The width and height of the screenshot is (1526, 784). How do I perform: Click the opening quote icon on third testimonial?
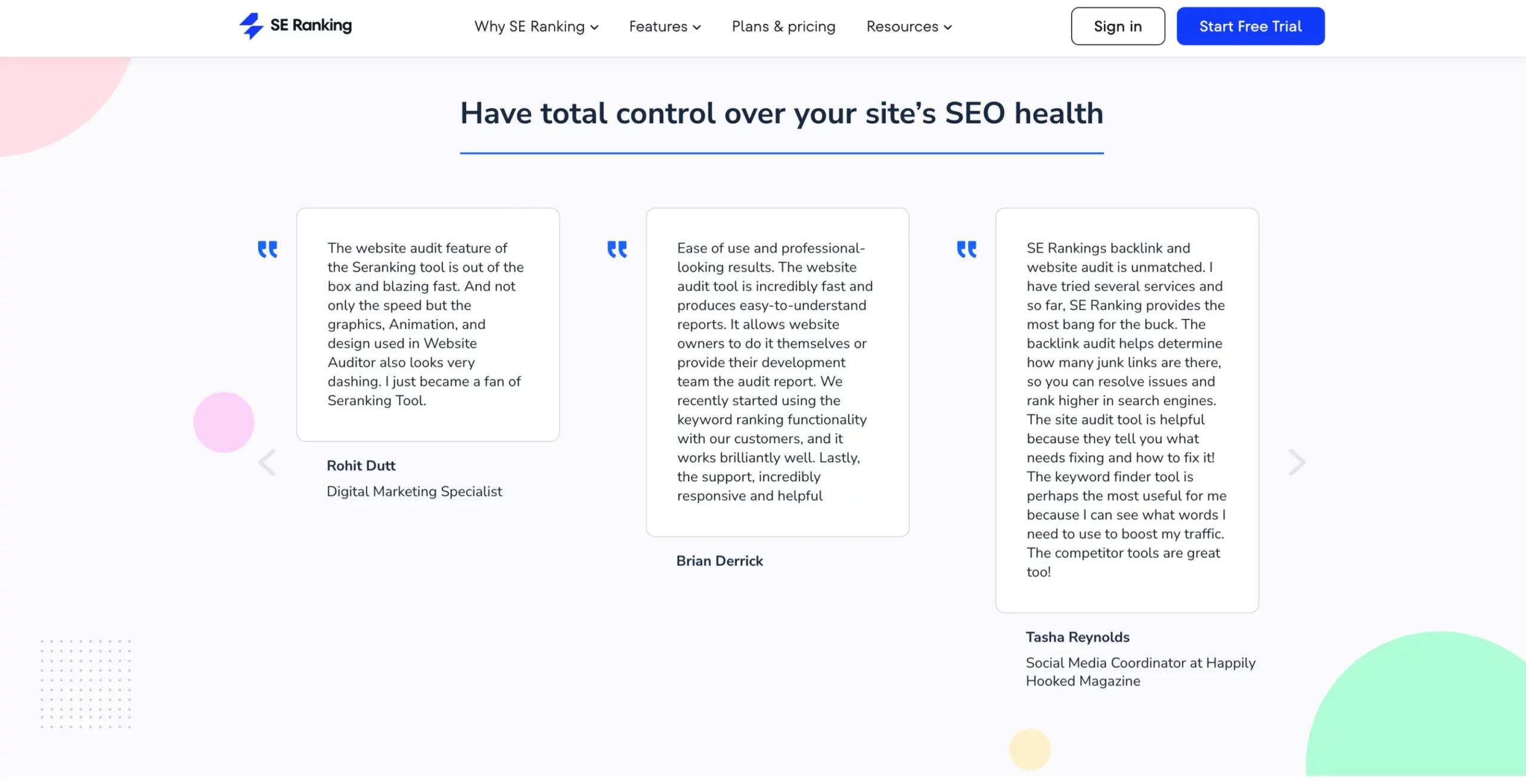966,248
